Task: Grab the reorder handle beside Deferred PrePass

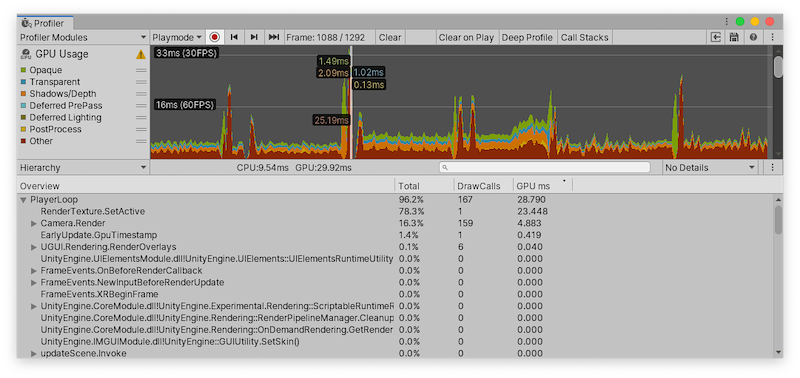Action: coord(141,106)
